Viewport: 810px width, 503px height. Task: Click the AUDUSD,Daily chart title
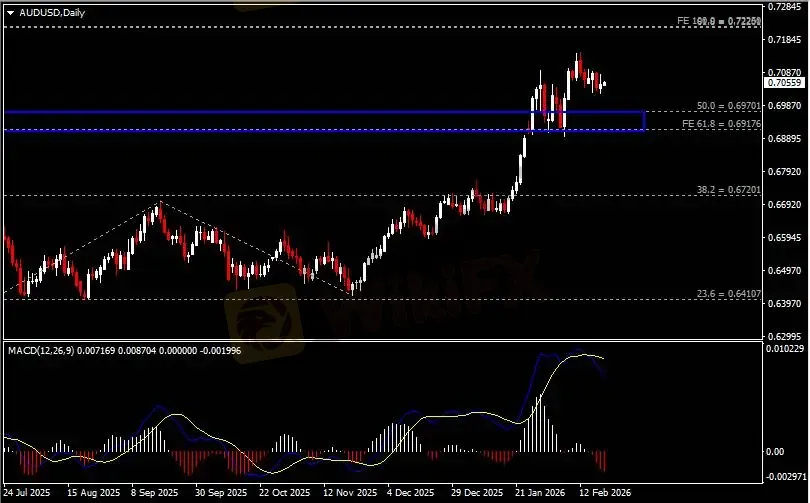click(x=52, y=12)
